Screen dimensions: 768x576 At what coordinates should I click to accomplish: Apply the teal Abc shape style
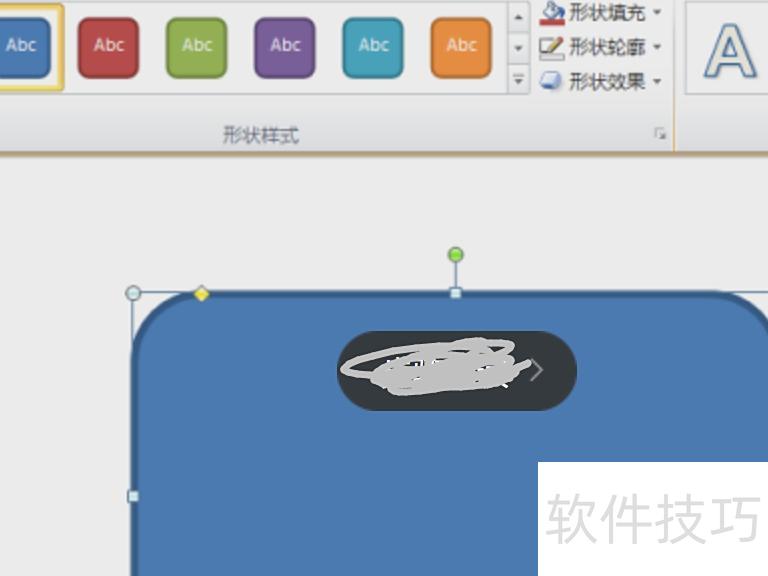pyautogui.click(x=373, y=48)
